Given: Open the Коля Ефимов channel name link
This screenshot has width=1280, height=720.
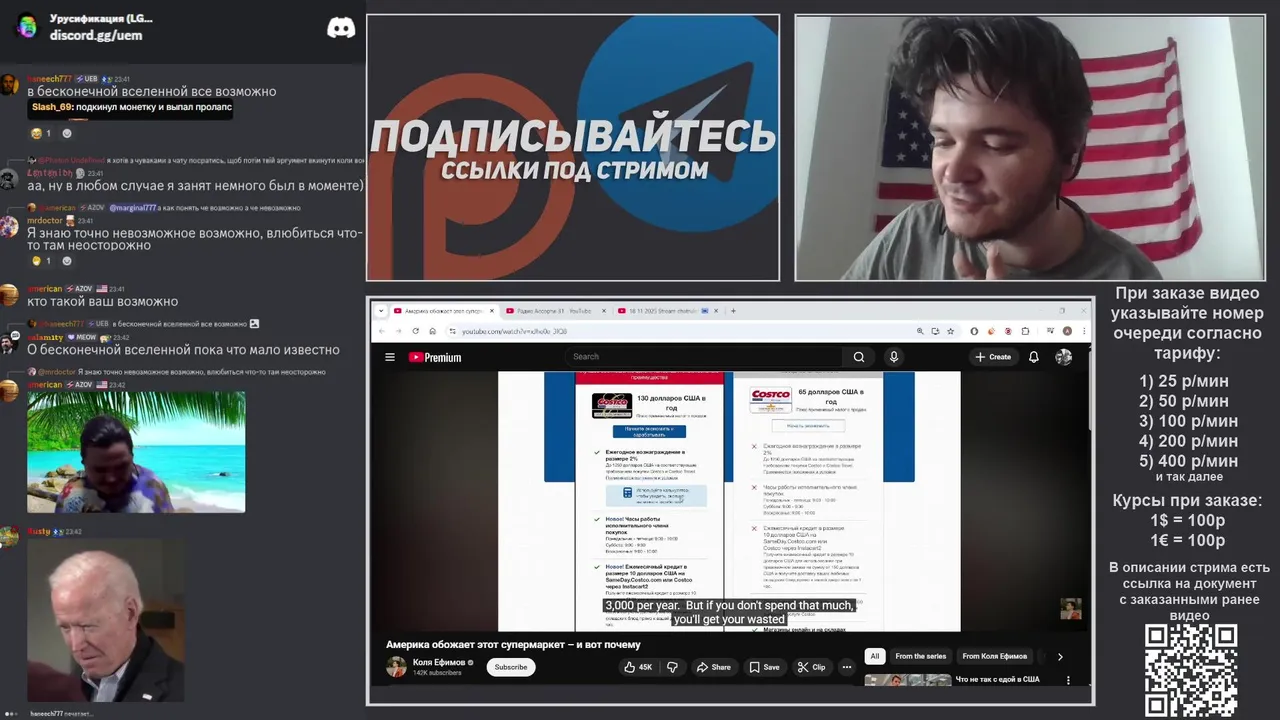Looking at the screenshot, I should coord(439,662).
